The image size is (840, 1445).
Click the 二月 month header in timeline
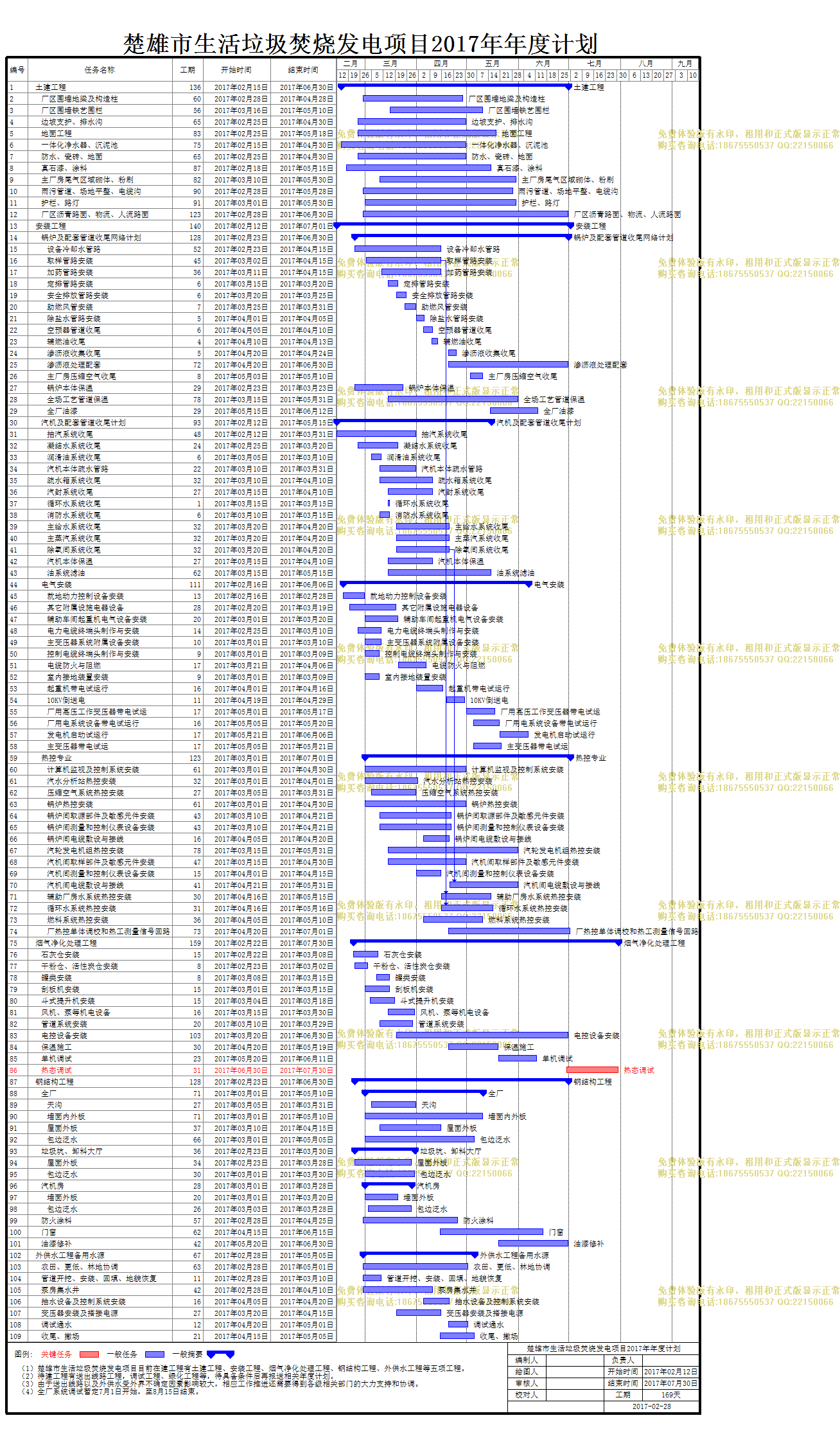click(x=351, y=64)
